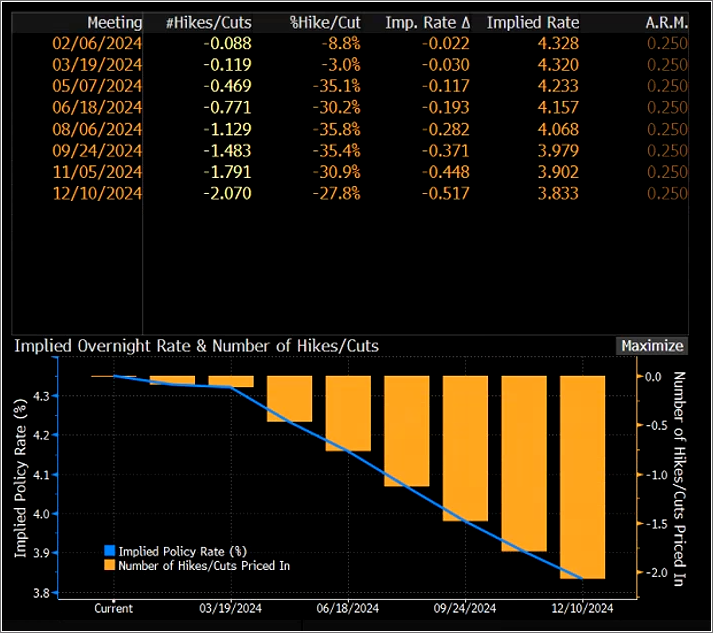Click the -35.8% hike/cut probability

click(x=337, y=129)
